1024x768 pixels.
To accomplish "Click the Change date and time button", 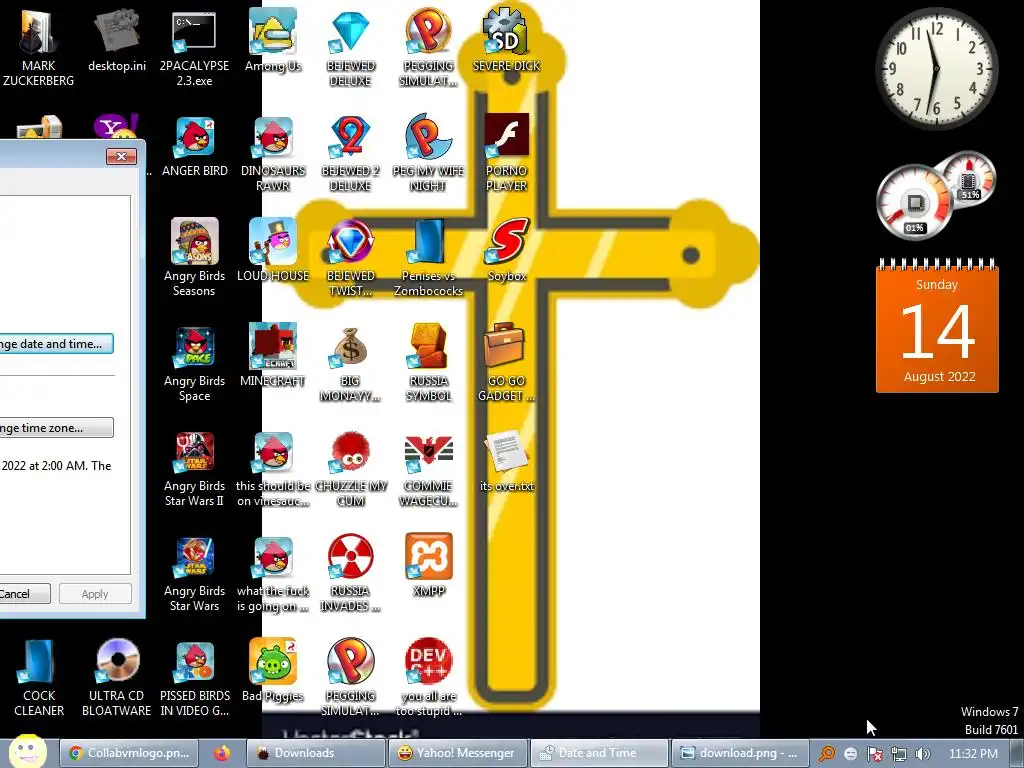I will click(x=56, y=344).
